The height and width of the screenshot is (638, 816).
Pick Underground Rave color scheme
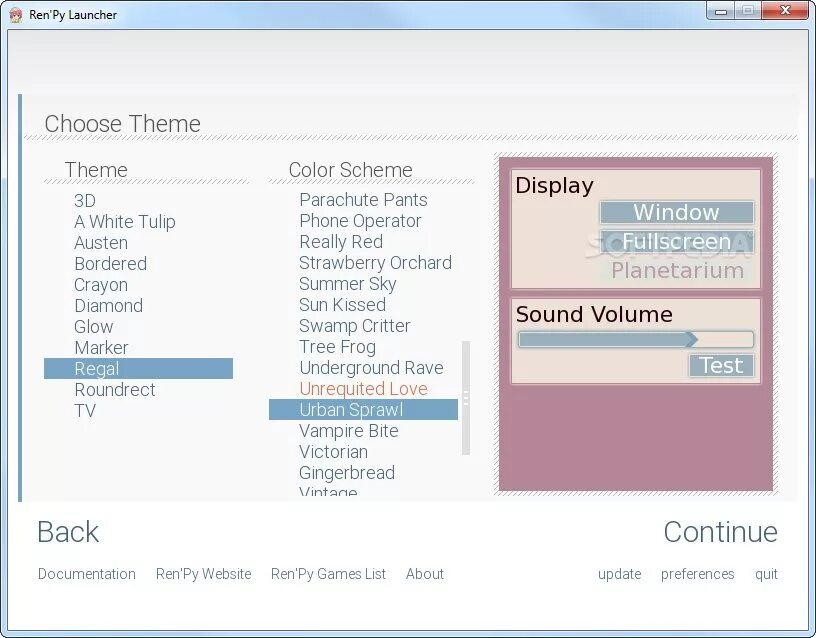[x=372, y=368]
